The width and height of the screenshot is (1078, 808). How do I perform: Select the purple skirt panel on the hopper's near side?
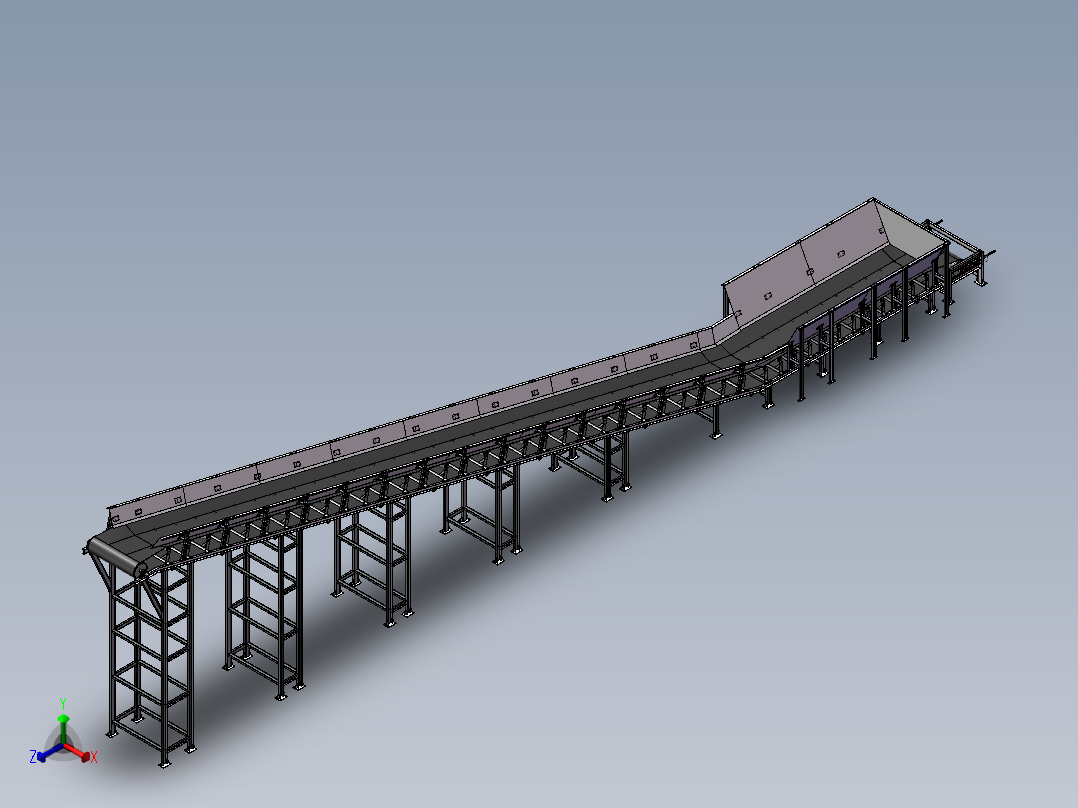click(850, 312)
